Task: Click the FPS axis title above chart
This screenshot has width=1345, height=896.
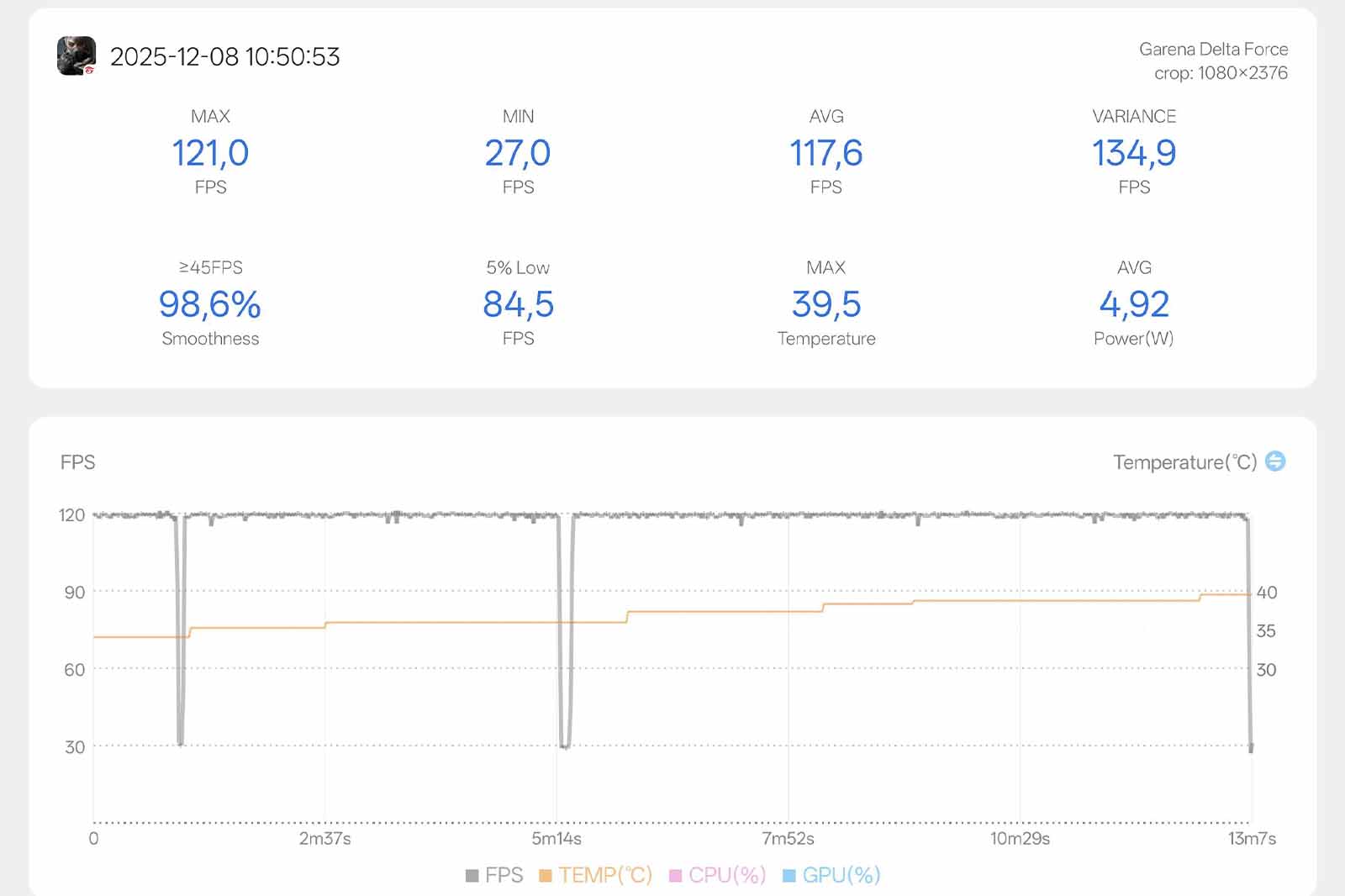Action: (77, 462)
